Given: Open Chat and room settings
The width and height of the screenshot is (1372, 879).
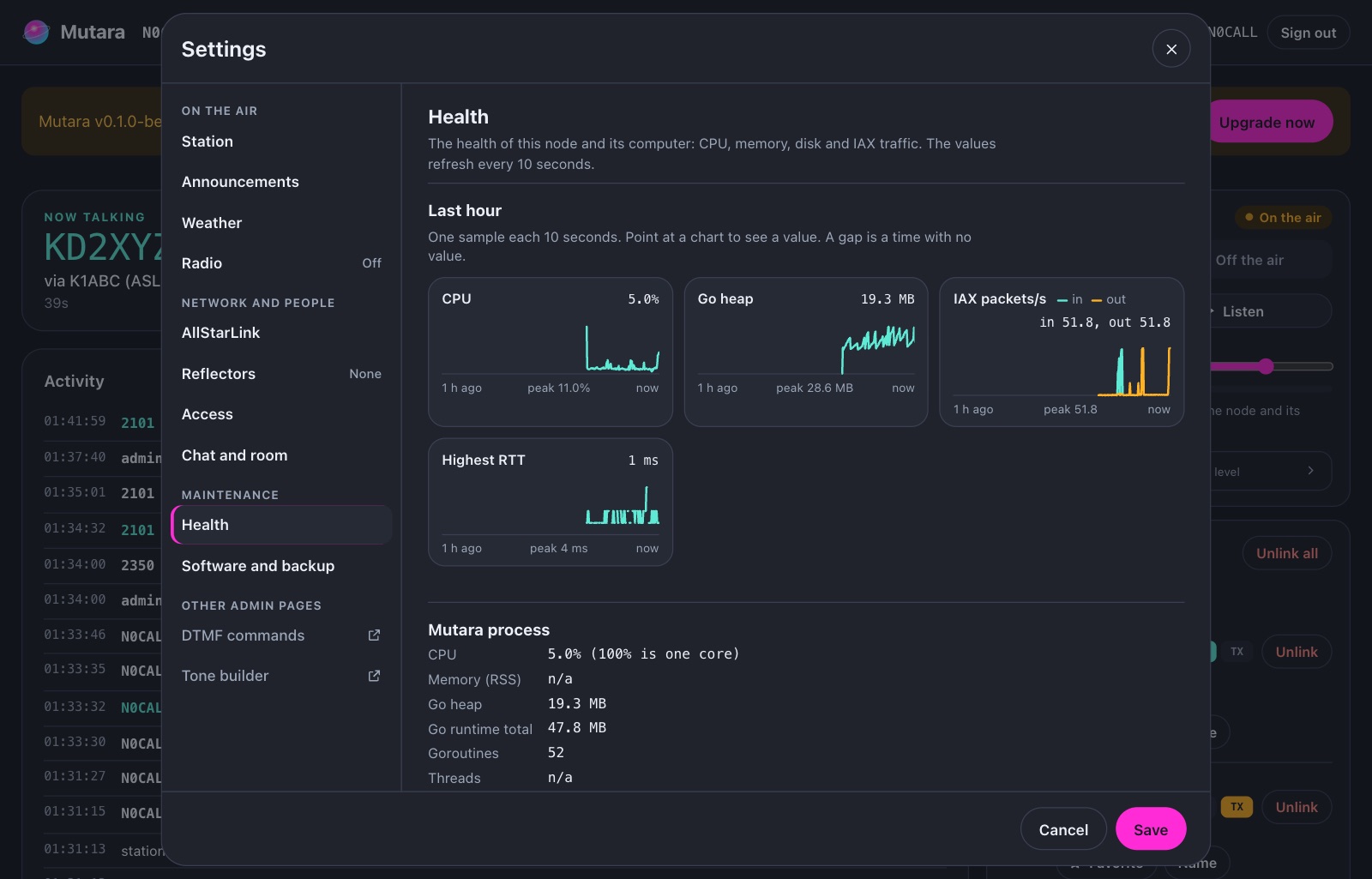Looking at the screenshot, I should 281,455.
